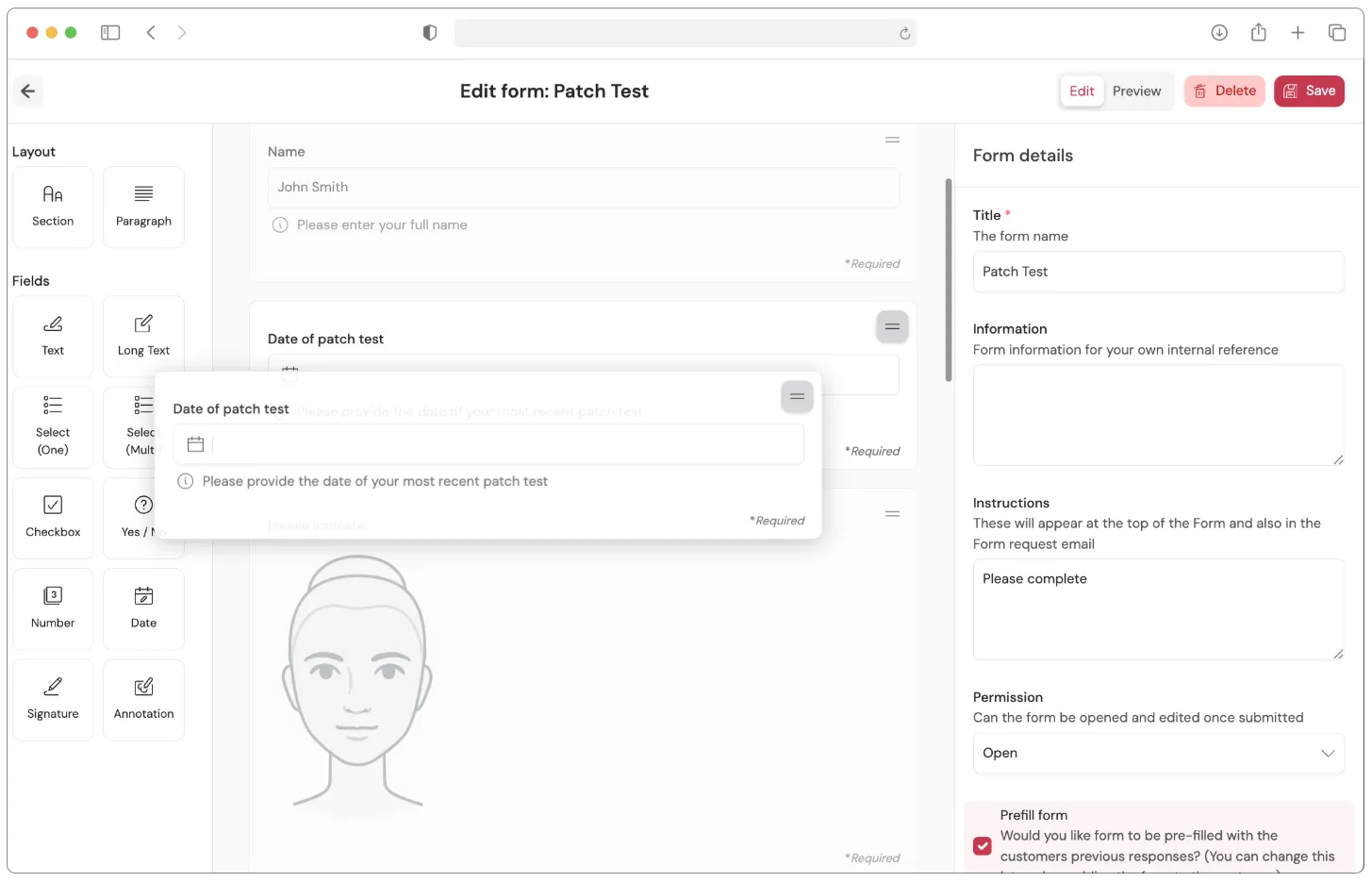Open the Permission dropdown
The width and height of the screenshot is (1372, 882).
click(1158, 753)
